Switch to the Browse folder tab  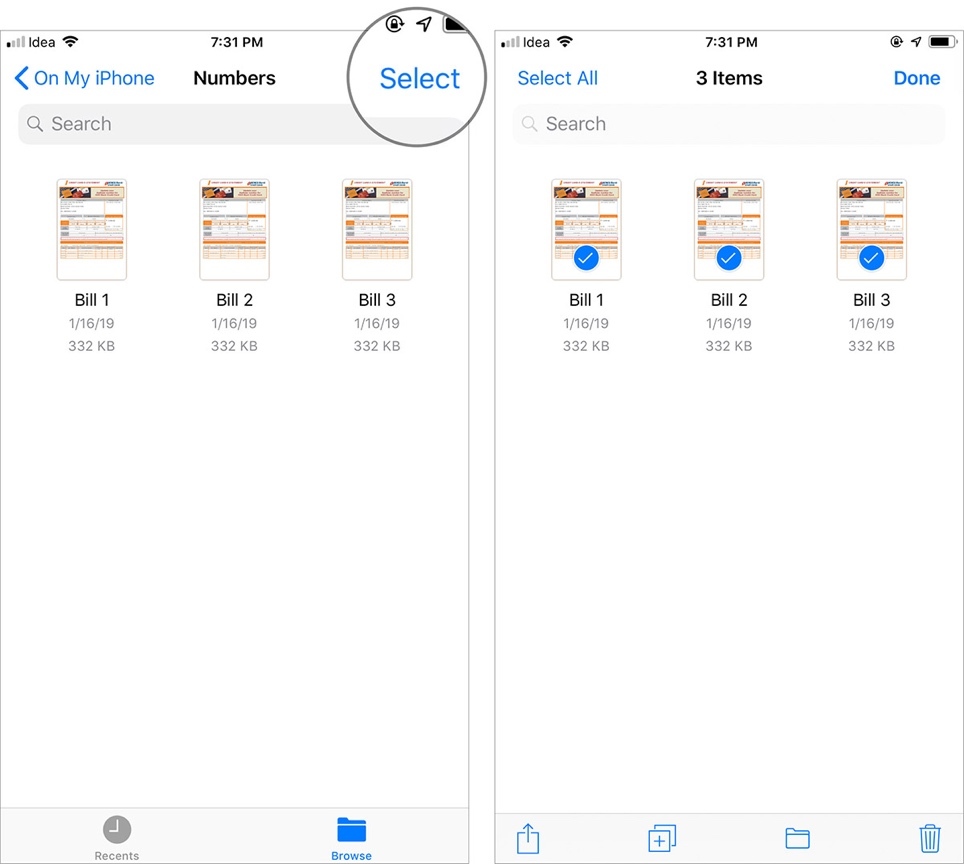(x=351, y=837)
